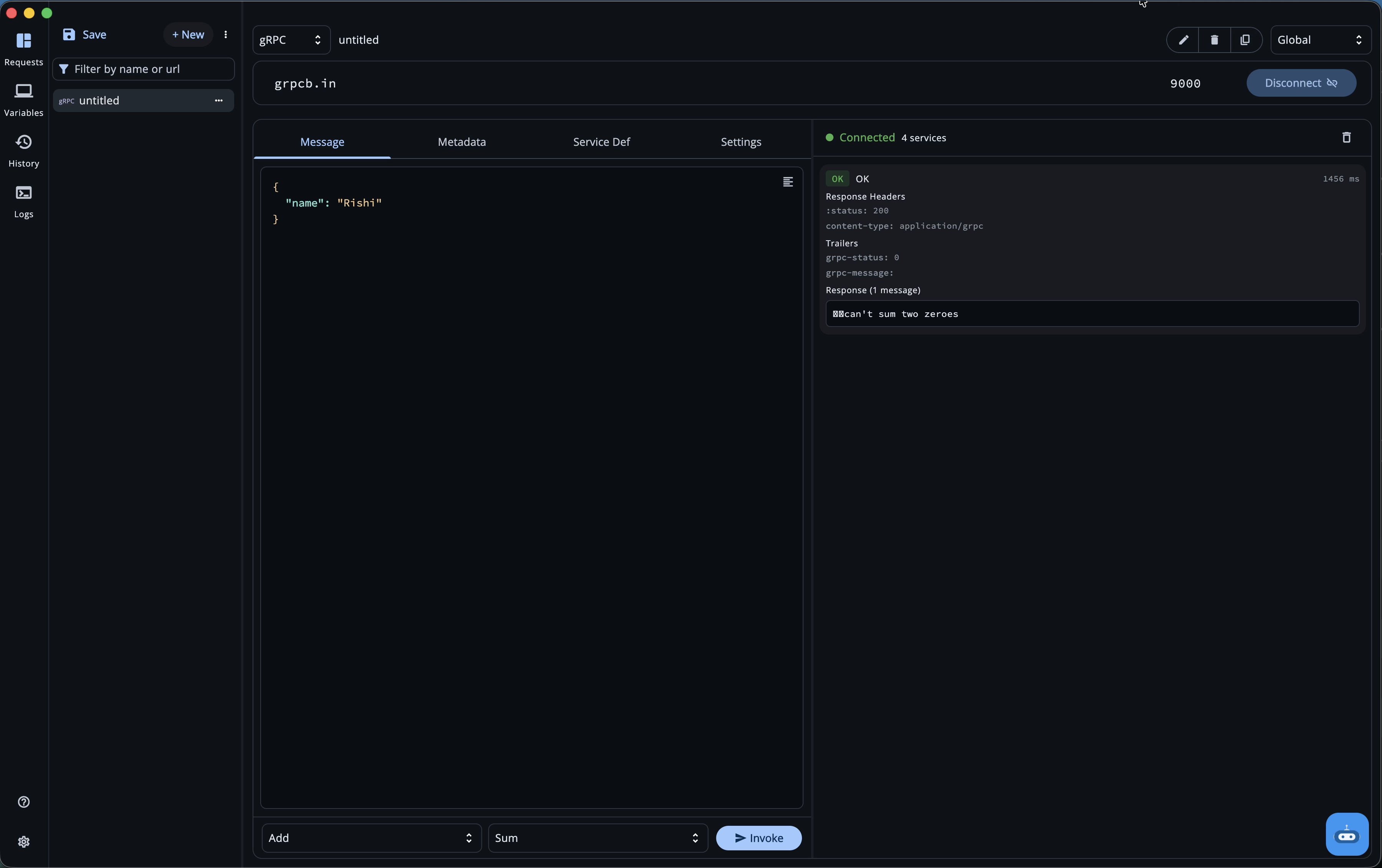
Task: Click the 4 services label
Action: tap(923, 138)
